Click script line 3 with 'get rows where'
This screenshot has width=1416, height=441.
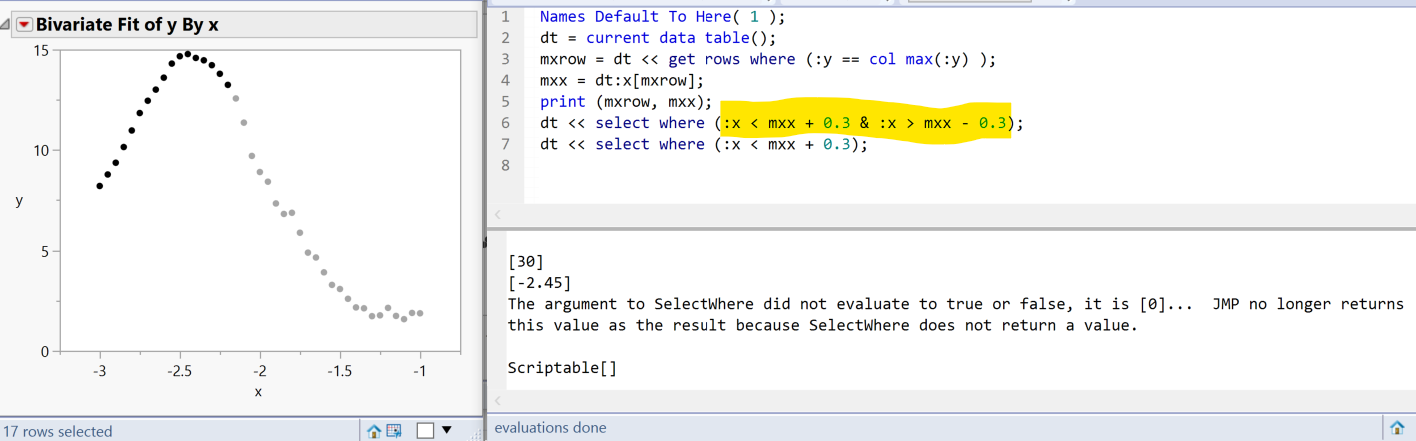coord(768,59)
